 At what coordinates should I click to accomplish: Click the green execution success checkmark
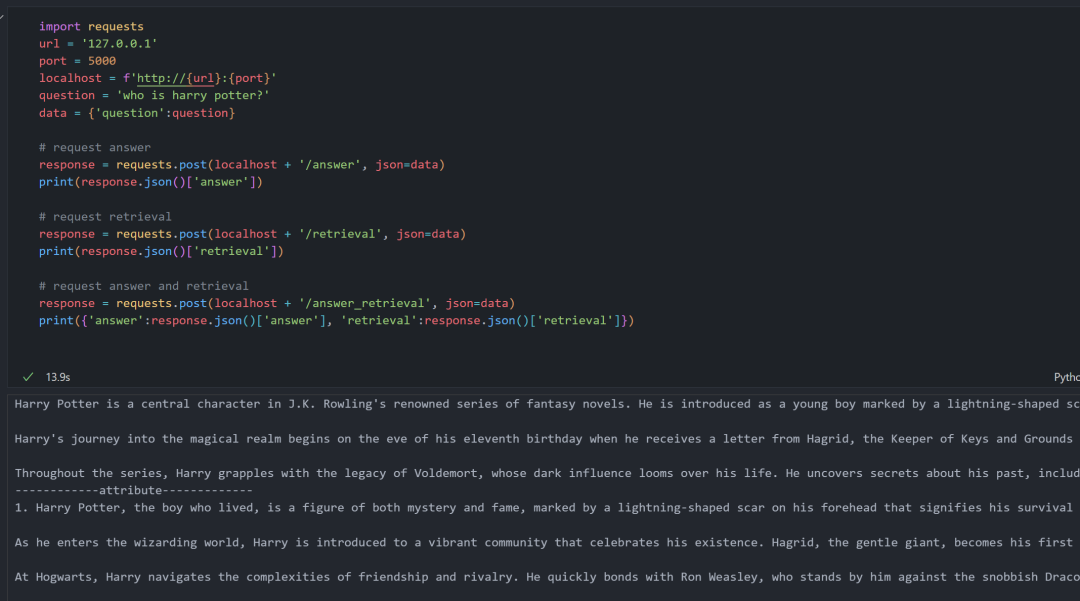(27, 377)
